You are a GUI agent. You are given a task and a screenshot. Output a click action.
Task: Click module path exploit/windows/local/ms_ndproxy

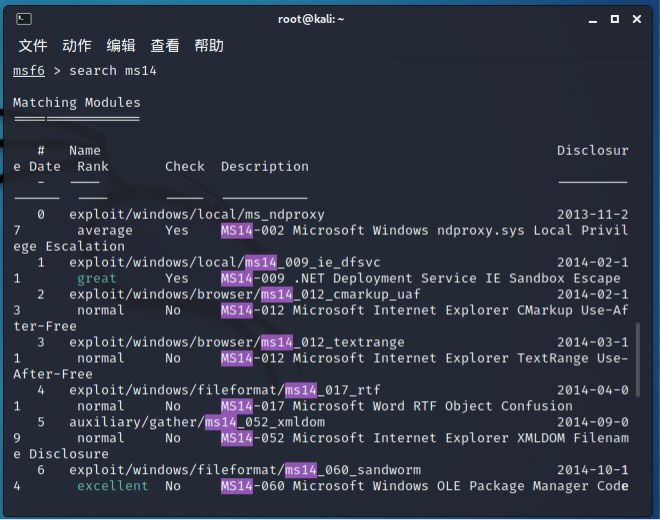tap(197, 215)
